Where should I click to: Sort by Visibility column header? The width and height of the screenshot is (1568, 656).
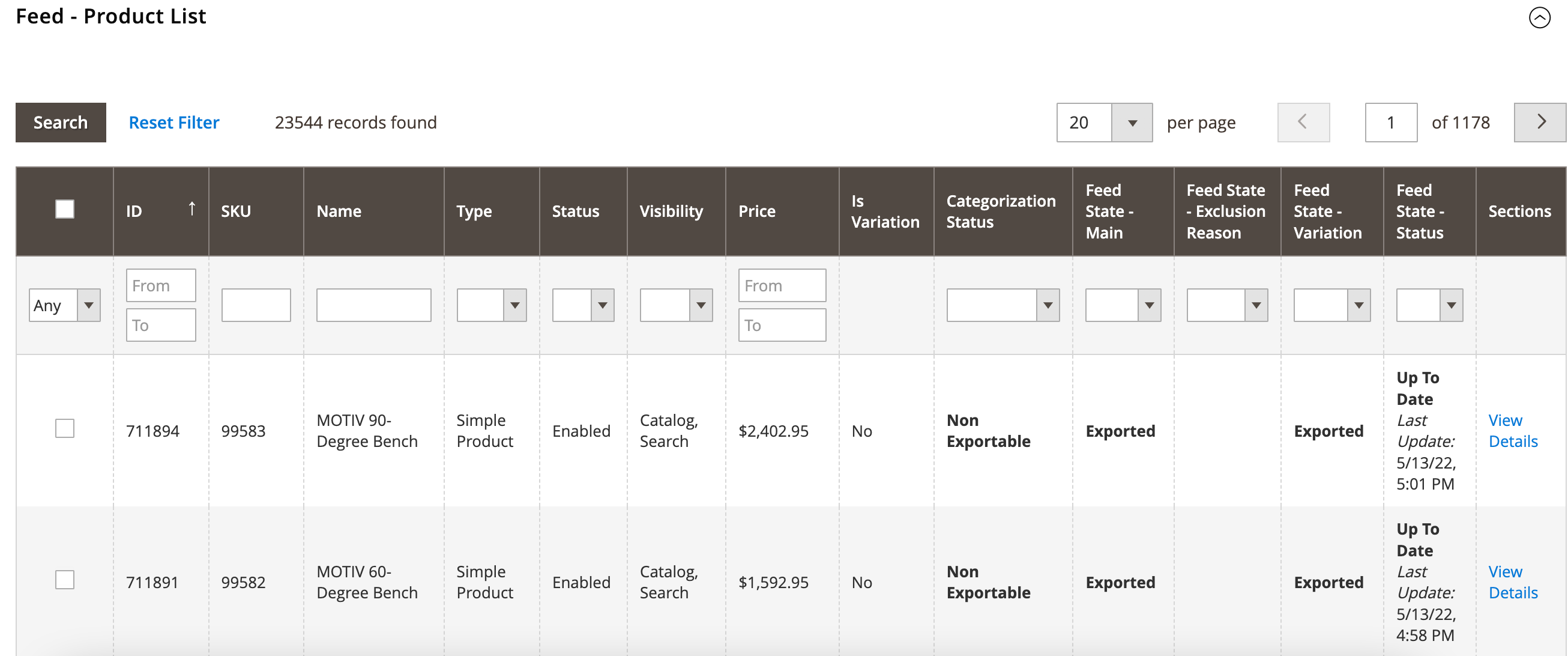click(677, 211)
